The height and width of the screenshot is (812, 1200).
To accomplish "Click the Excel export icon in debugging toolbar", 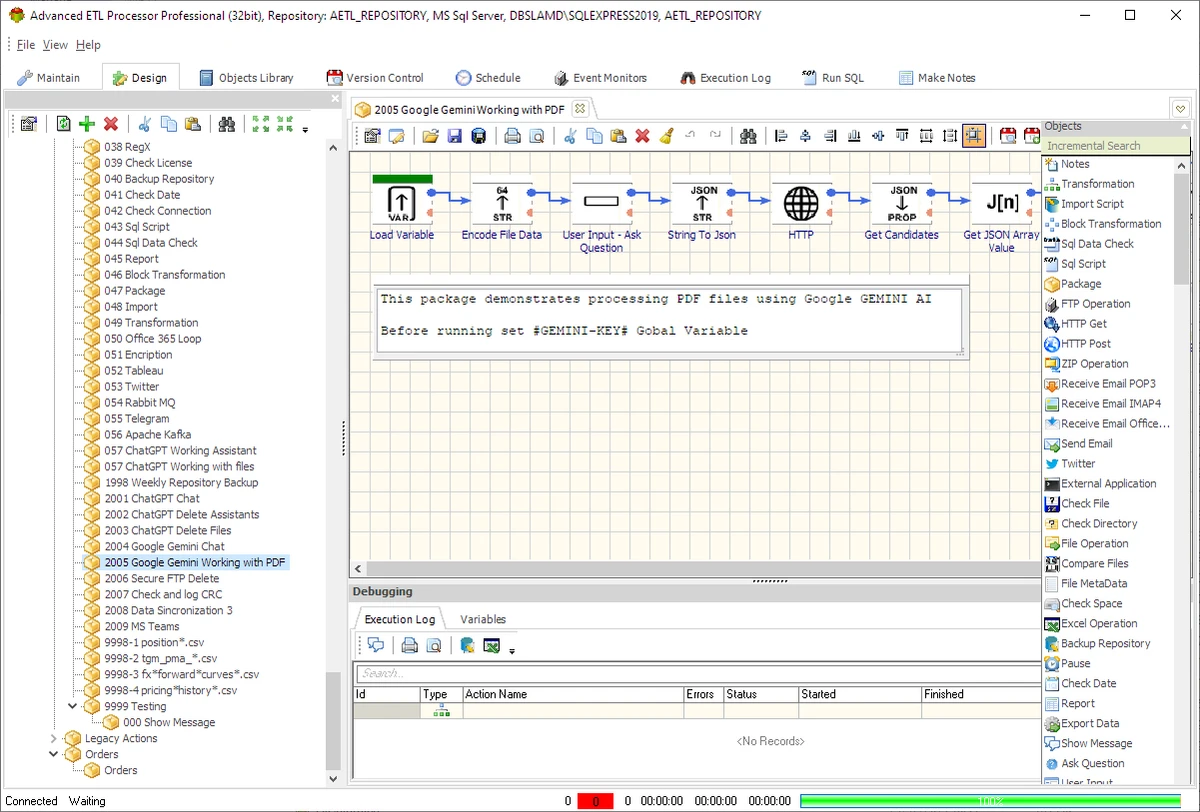I will (x=491, y=646).
